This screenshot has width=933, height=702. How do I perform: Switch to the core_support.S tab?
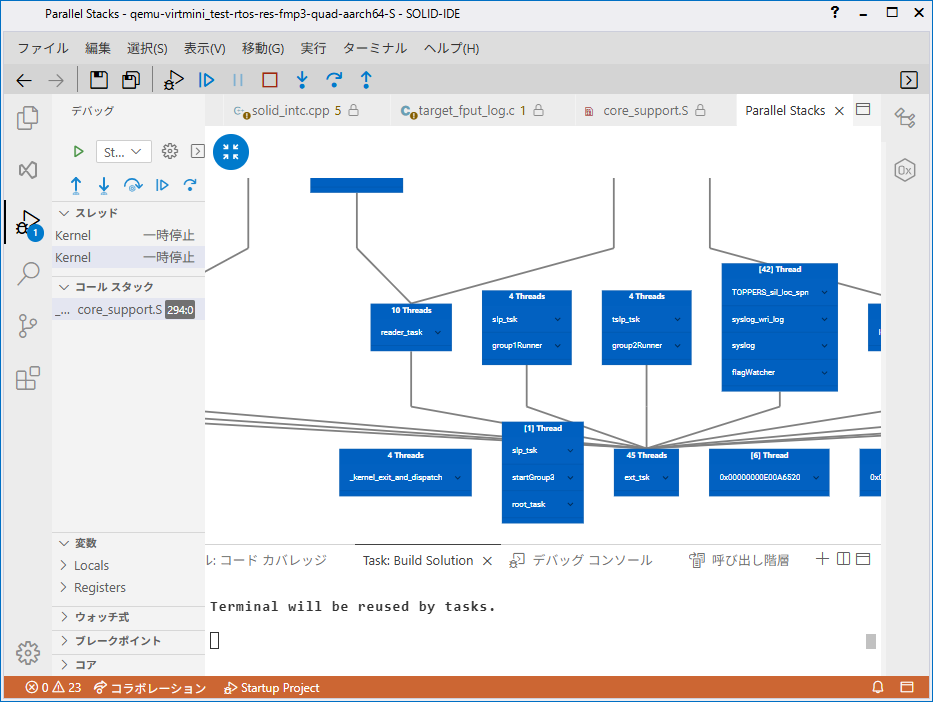pyautogui.click(x=645, y=111)
